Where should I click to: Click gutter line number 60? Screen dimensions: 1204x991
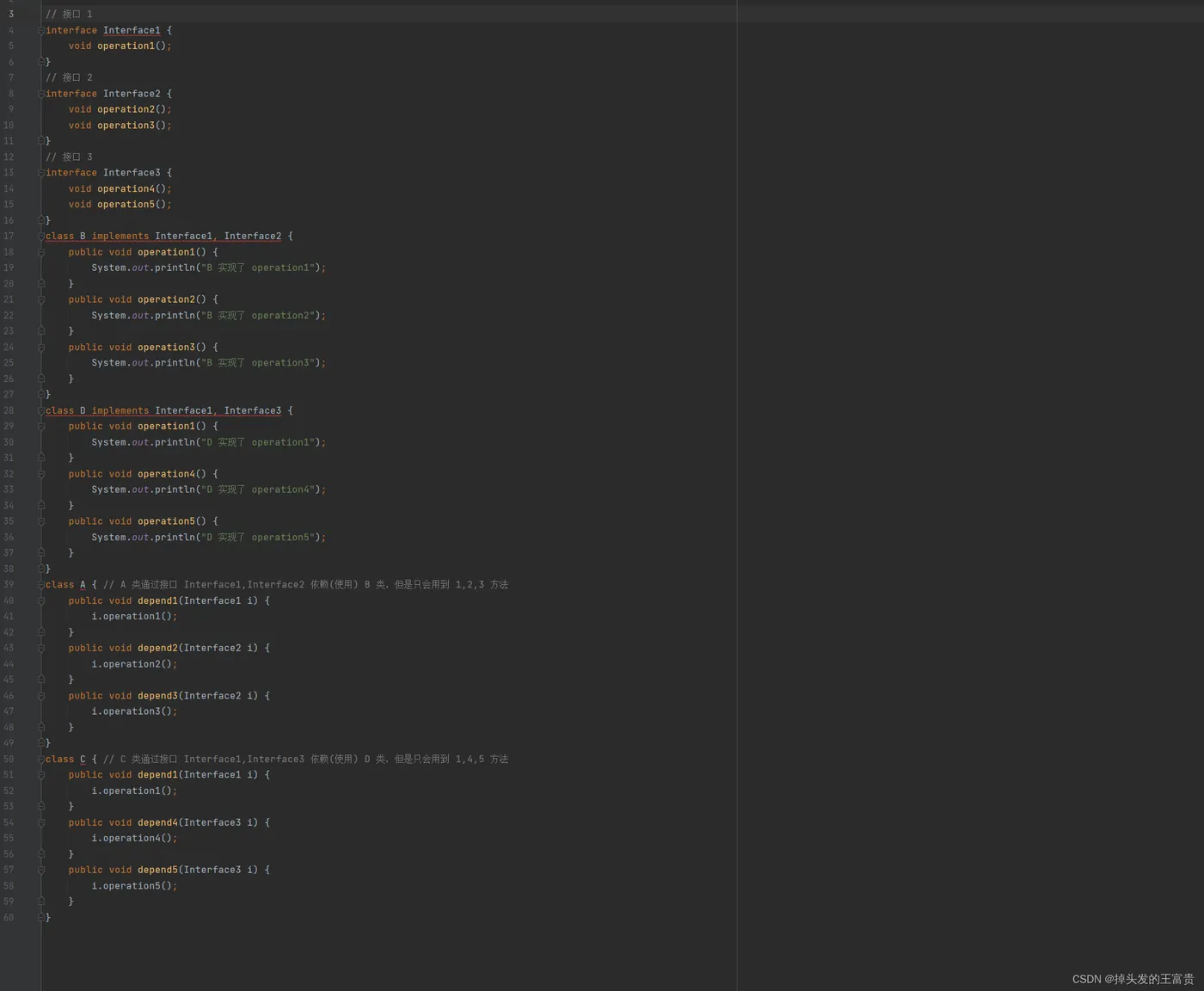coord(9,918)
